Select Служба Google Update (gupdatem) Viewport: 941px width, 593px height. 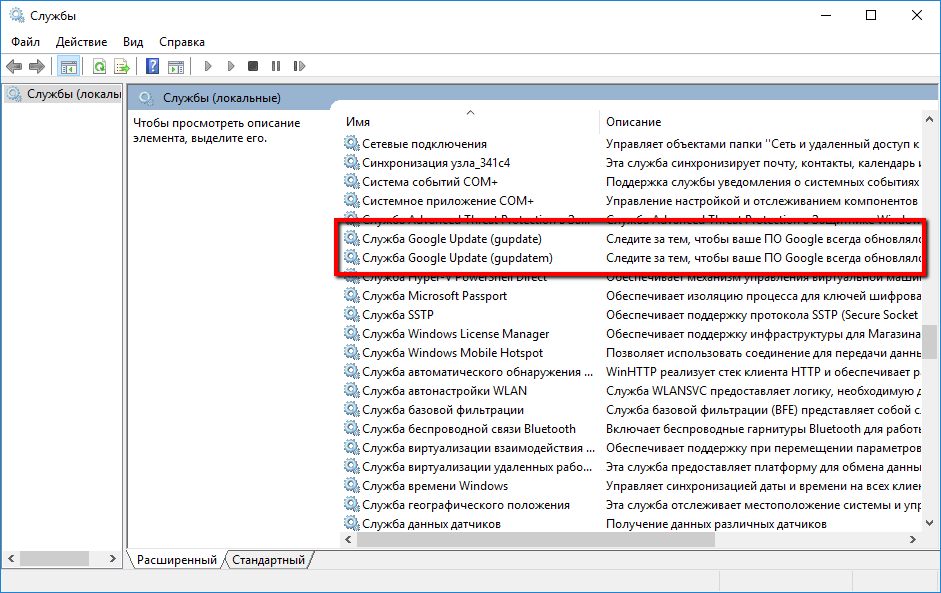click(x=457, y=258)
